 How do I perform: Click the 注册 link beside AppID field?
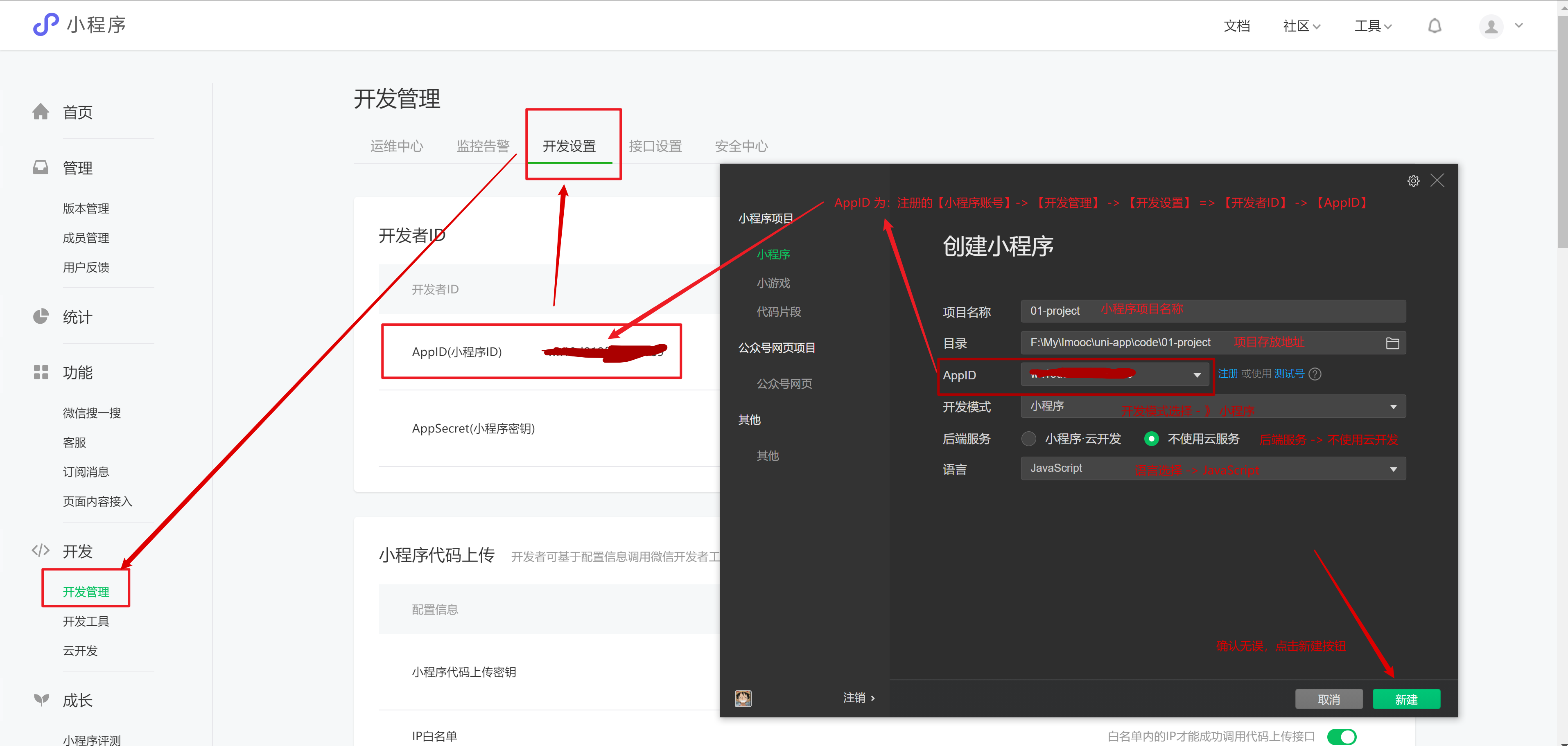1228,374
